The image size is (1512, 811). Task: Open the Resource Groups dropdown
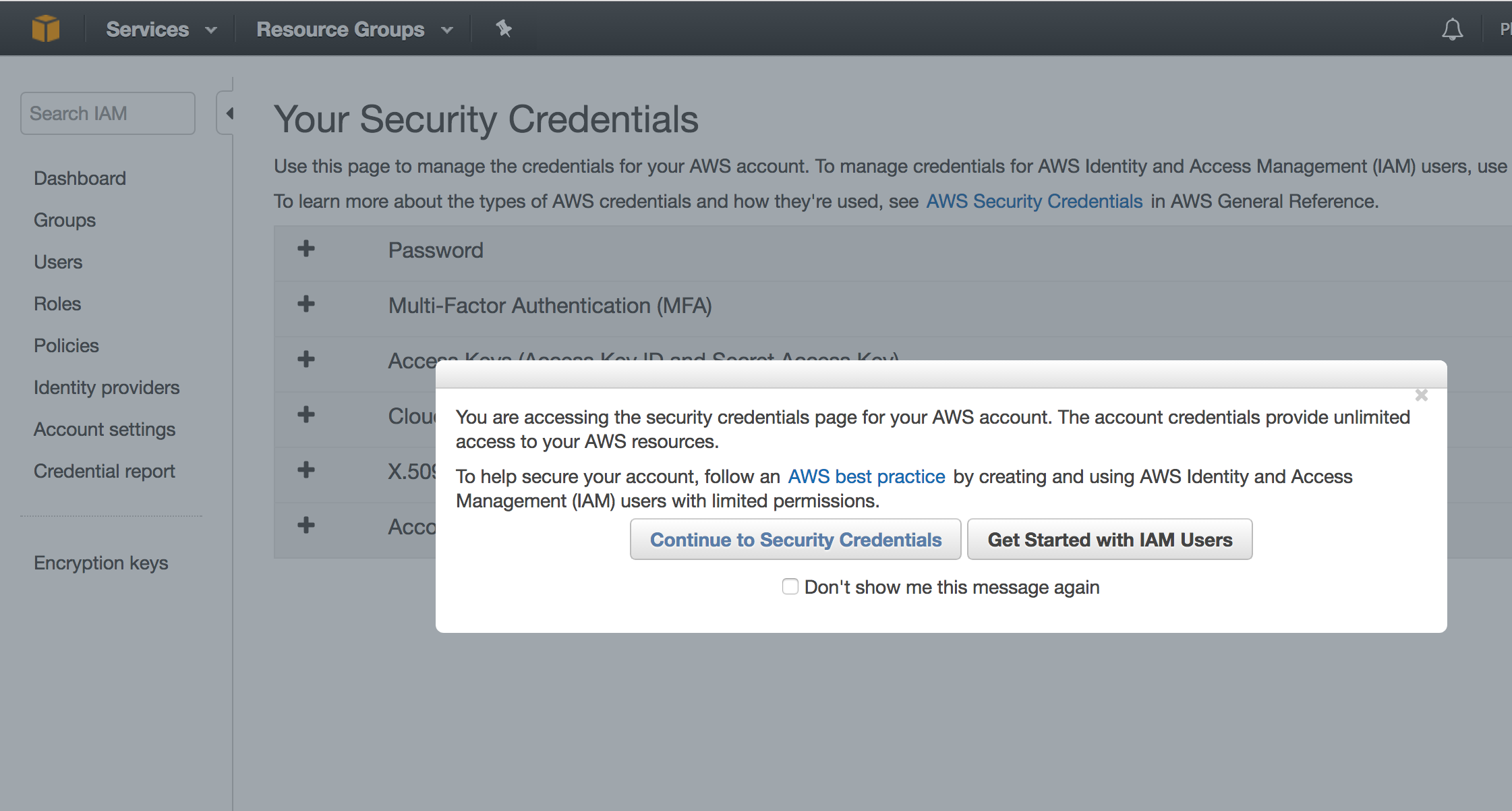[x=353, y=30]
